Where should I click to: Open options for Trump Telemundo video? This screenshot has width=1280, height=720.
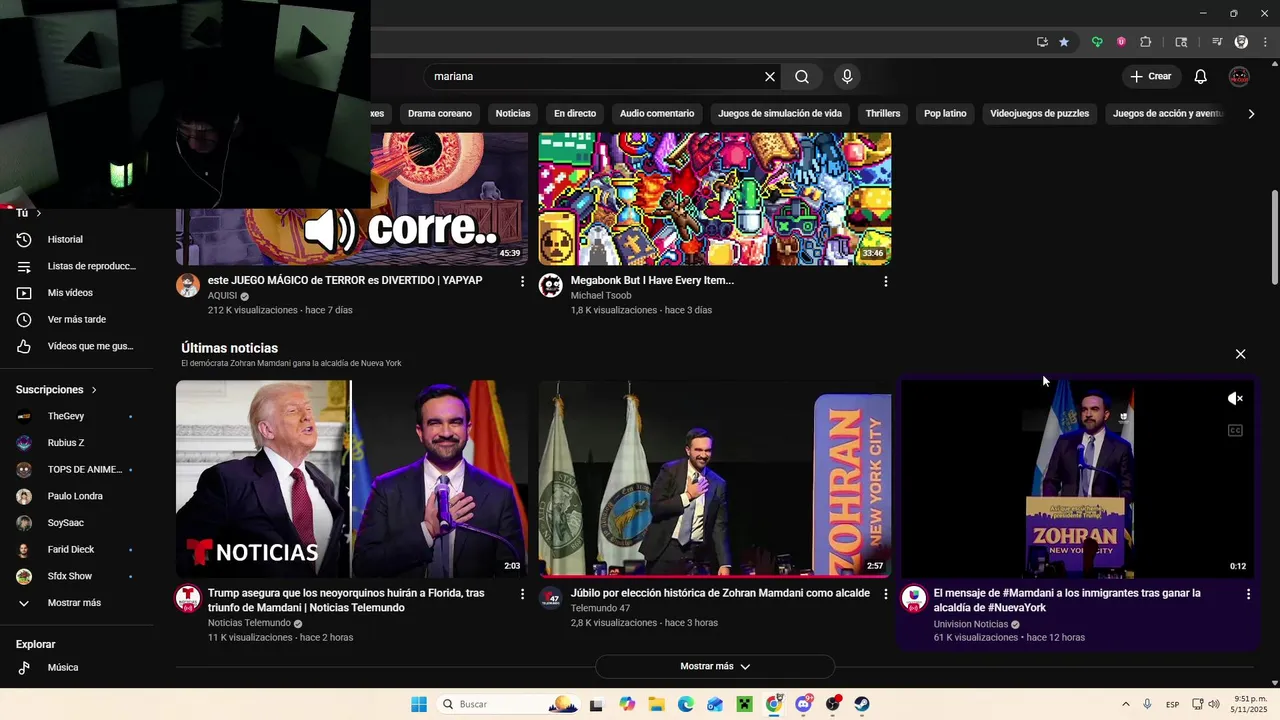[522, 594]
